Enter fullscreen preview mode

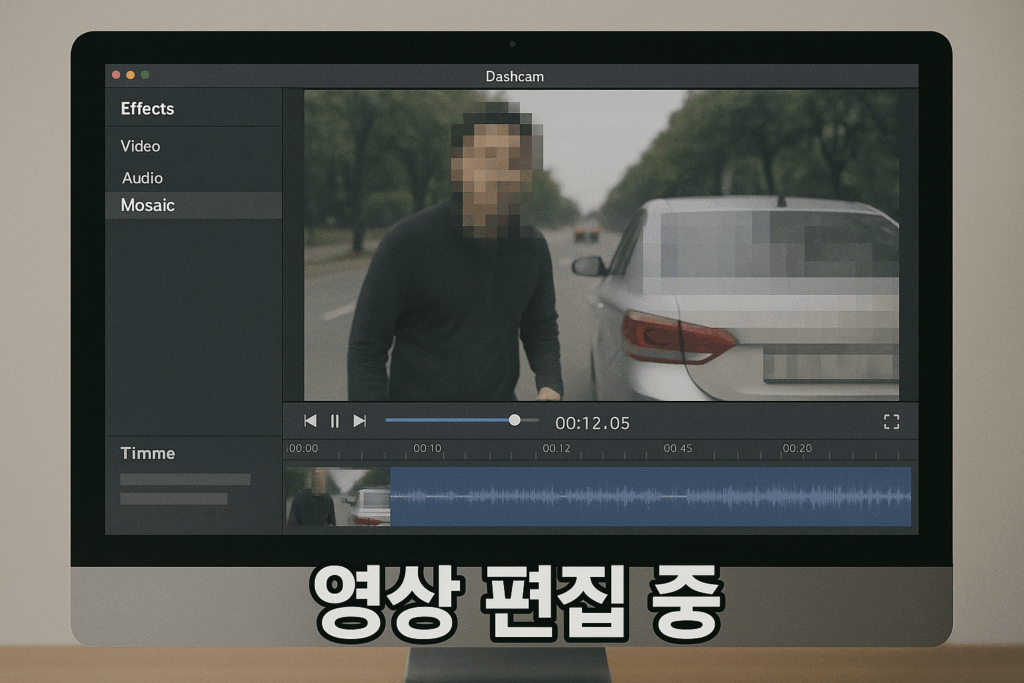pos(891,421)
